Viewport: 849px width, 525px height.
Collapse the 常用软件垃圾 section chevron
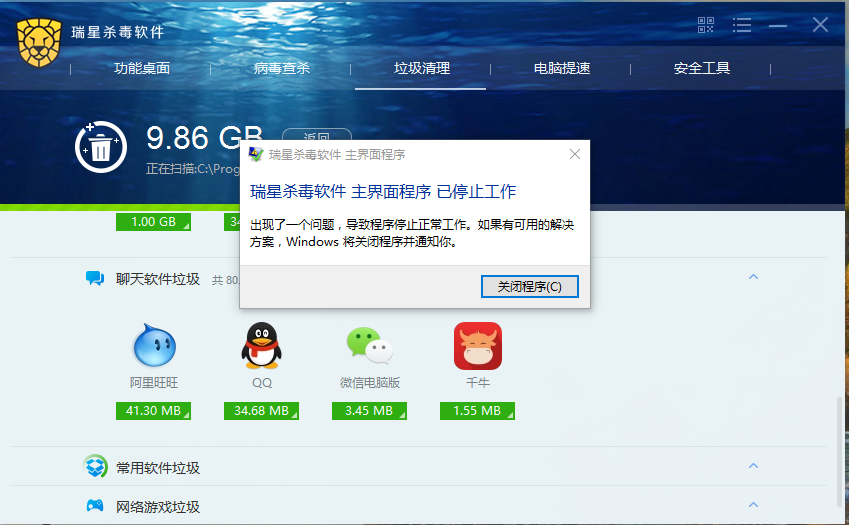[753, 465]
